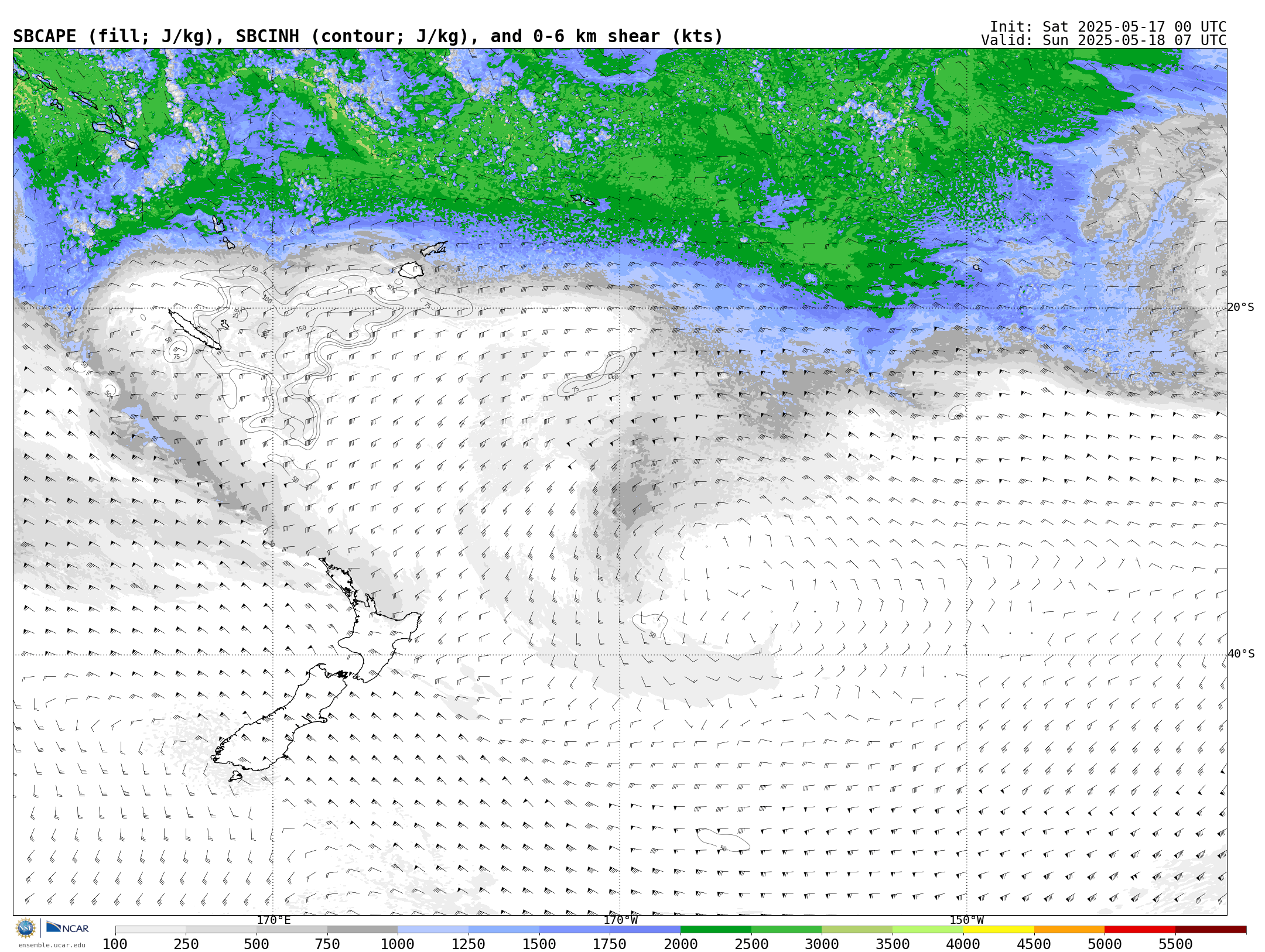1265x952 pixels.
Task: Click the NCAR logo
Action: click(67, 927)
